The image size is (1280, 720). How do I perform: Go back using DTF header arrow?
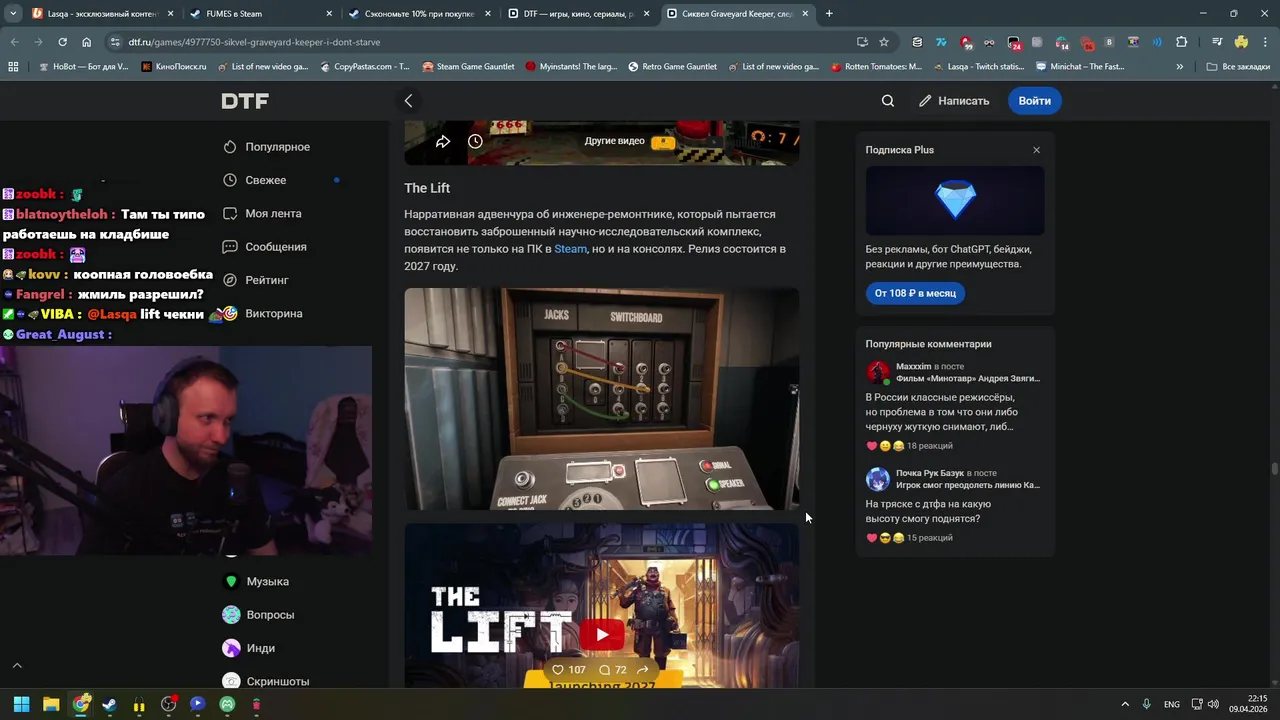[408, 101]
